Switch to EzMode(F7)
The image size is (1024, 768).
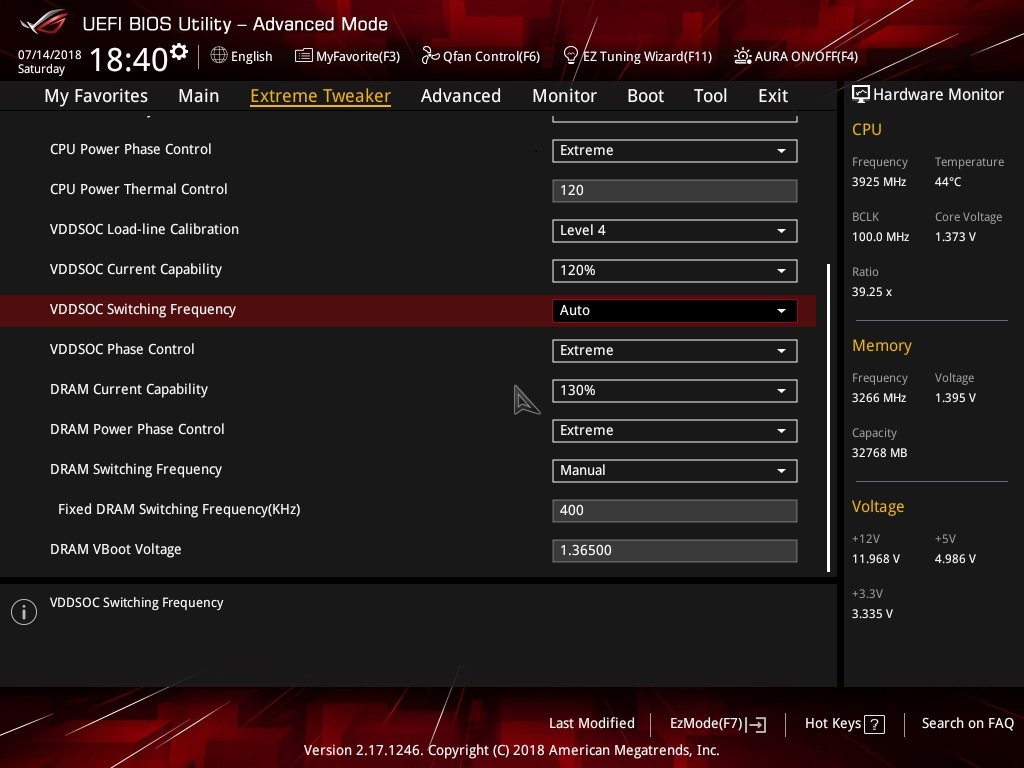[718, 724]
